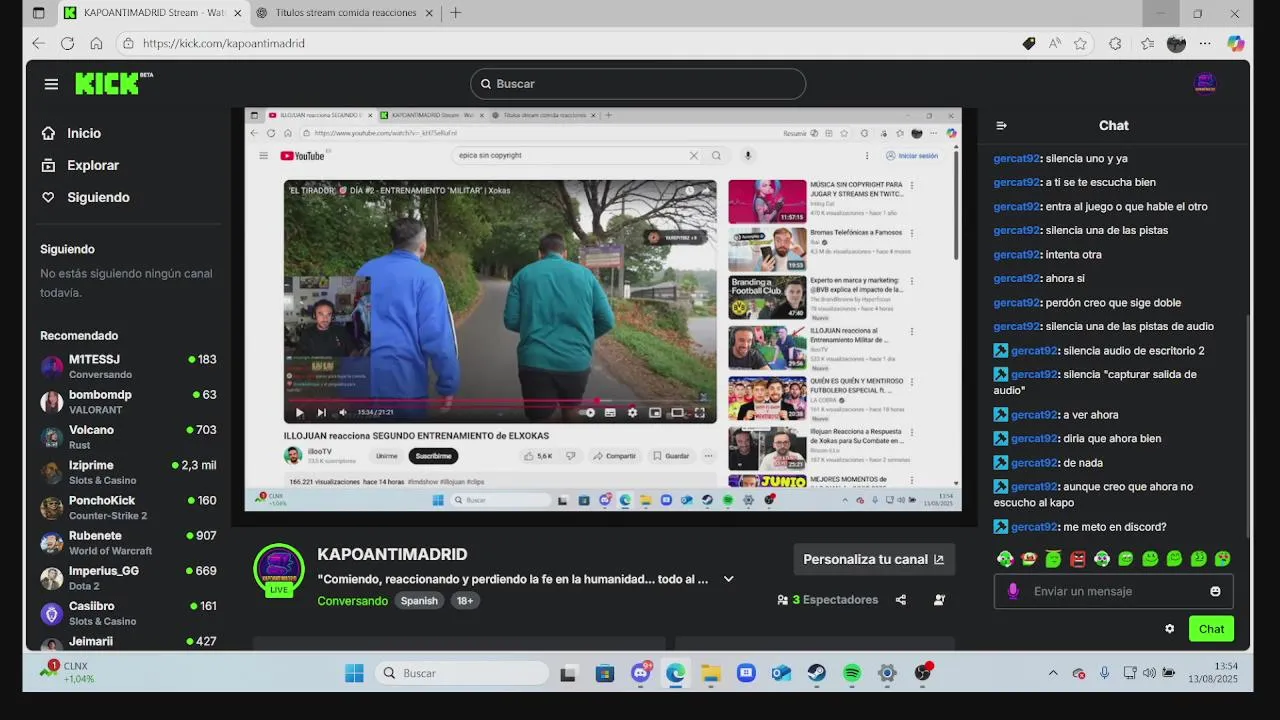Open a new browser tab

pyautogui.click(x=455, y=13)
